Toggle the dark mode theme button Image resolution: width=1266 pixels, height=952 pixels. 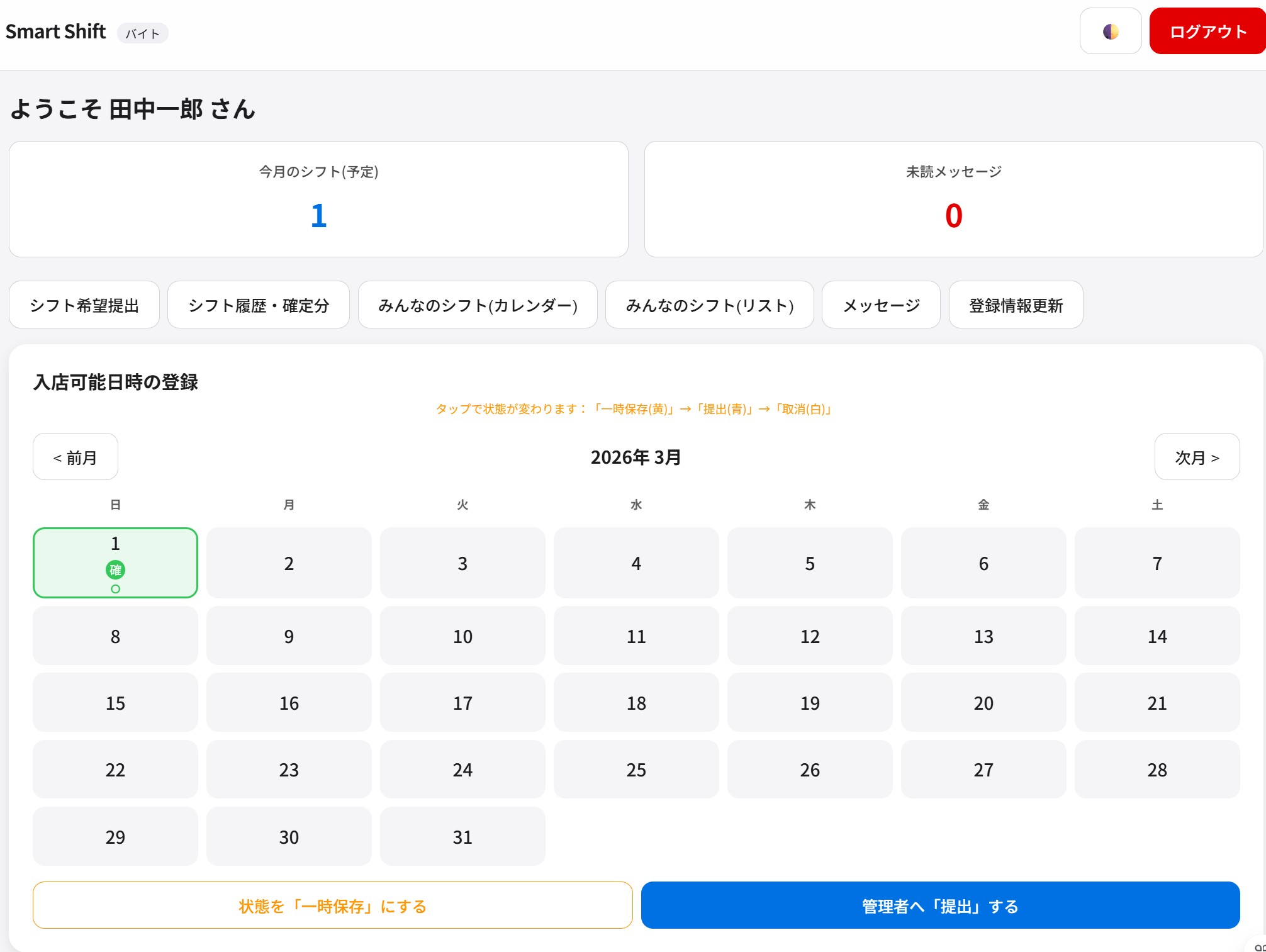pos(1111,31)
